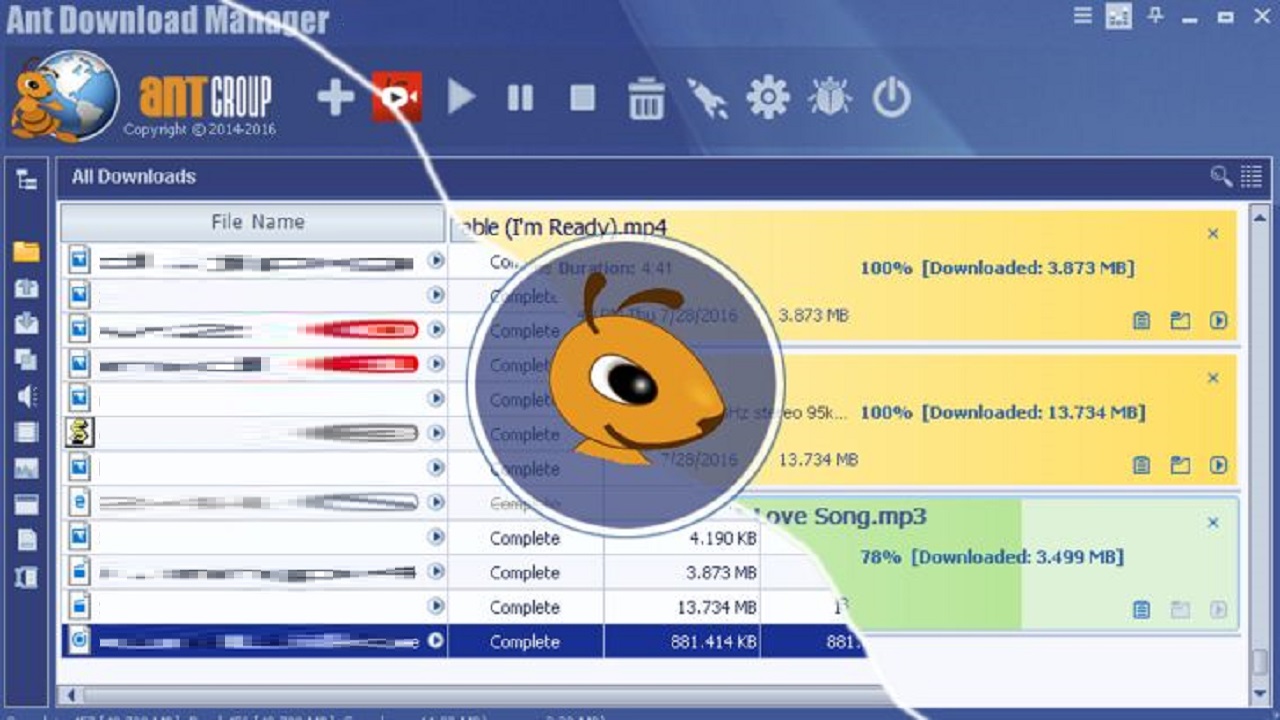Viewport: 1280px width, 720px height.
Task: Search downloads with magnifier icon
Action: coord(1221,177)
